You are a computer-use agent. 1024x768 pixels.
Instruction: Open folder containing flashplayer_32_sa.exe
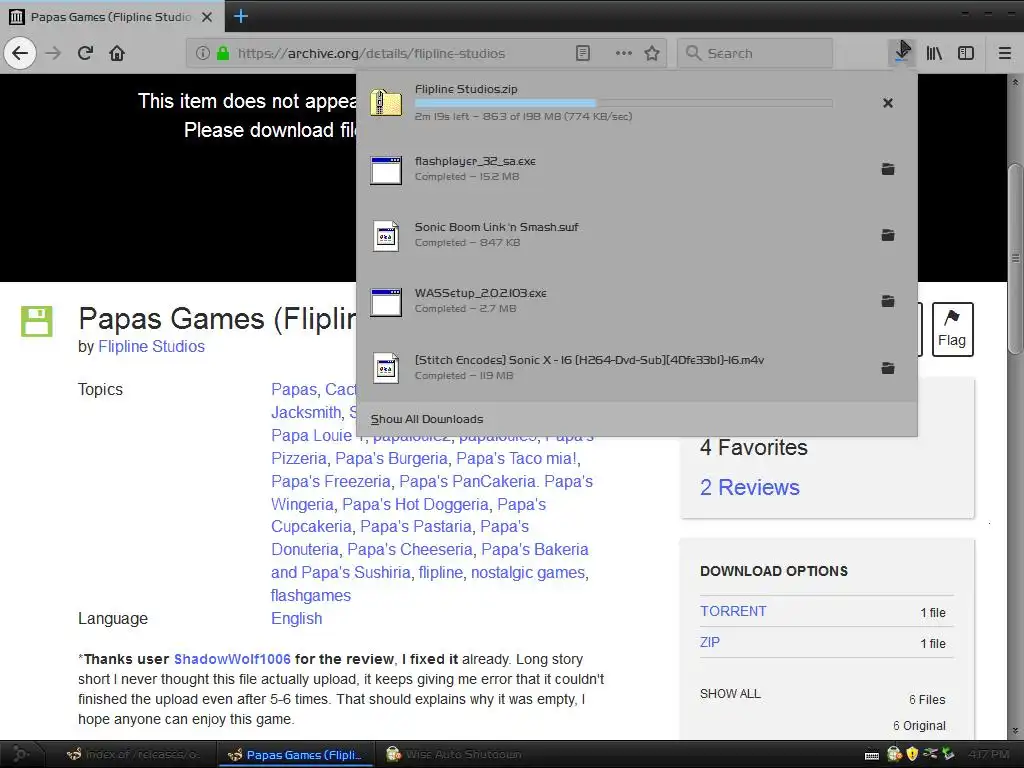point(888,169)
